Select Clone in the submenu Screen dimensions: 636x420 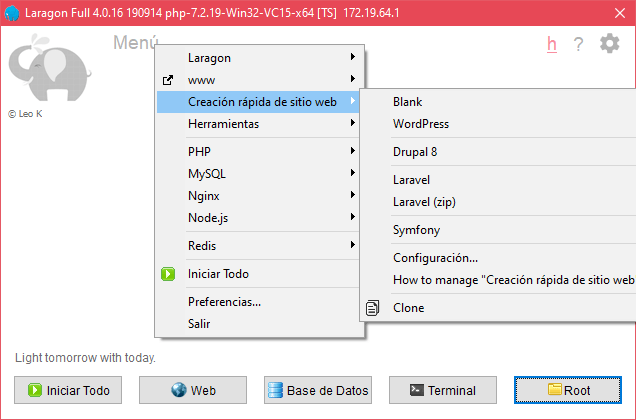pos(499,308)
